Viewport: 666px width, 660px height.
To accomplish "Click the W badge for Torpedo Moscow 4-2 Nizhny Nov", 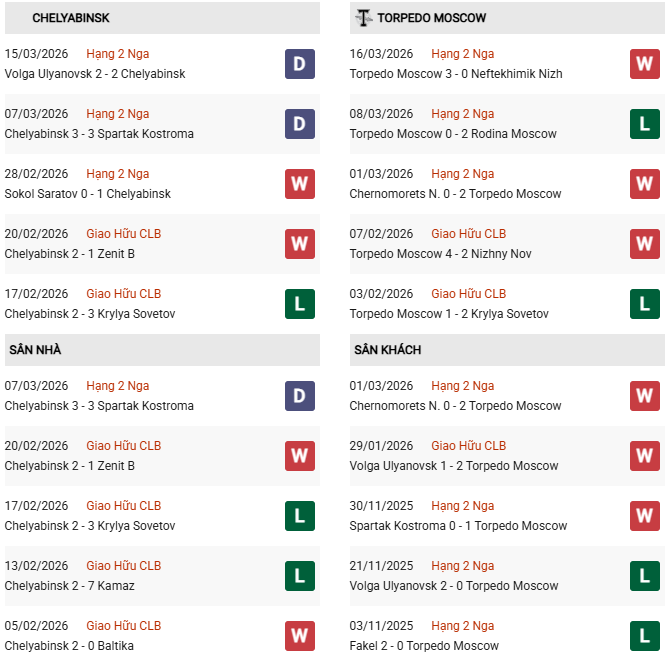I will tap(644, 244).
